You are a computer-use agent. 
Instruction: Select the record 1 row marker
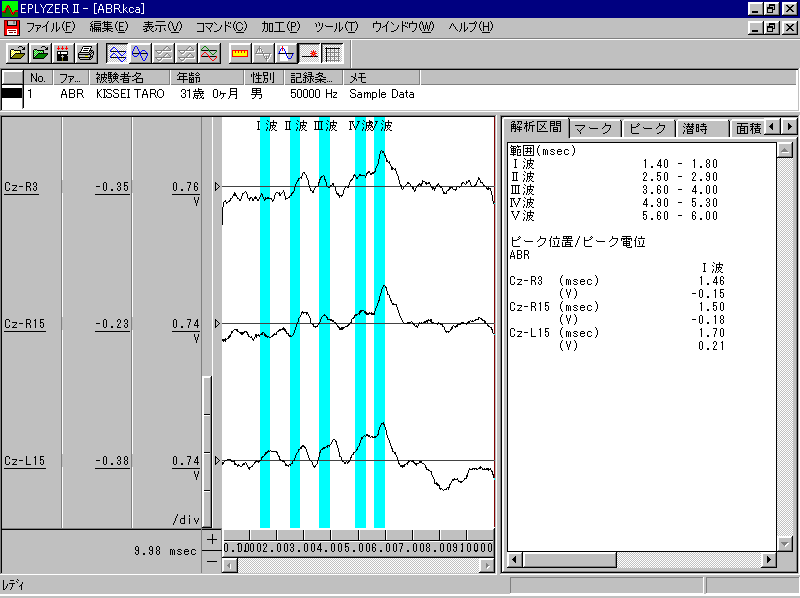[12, 94]
